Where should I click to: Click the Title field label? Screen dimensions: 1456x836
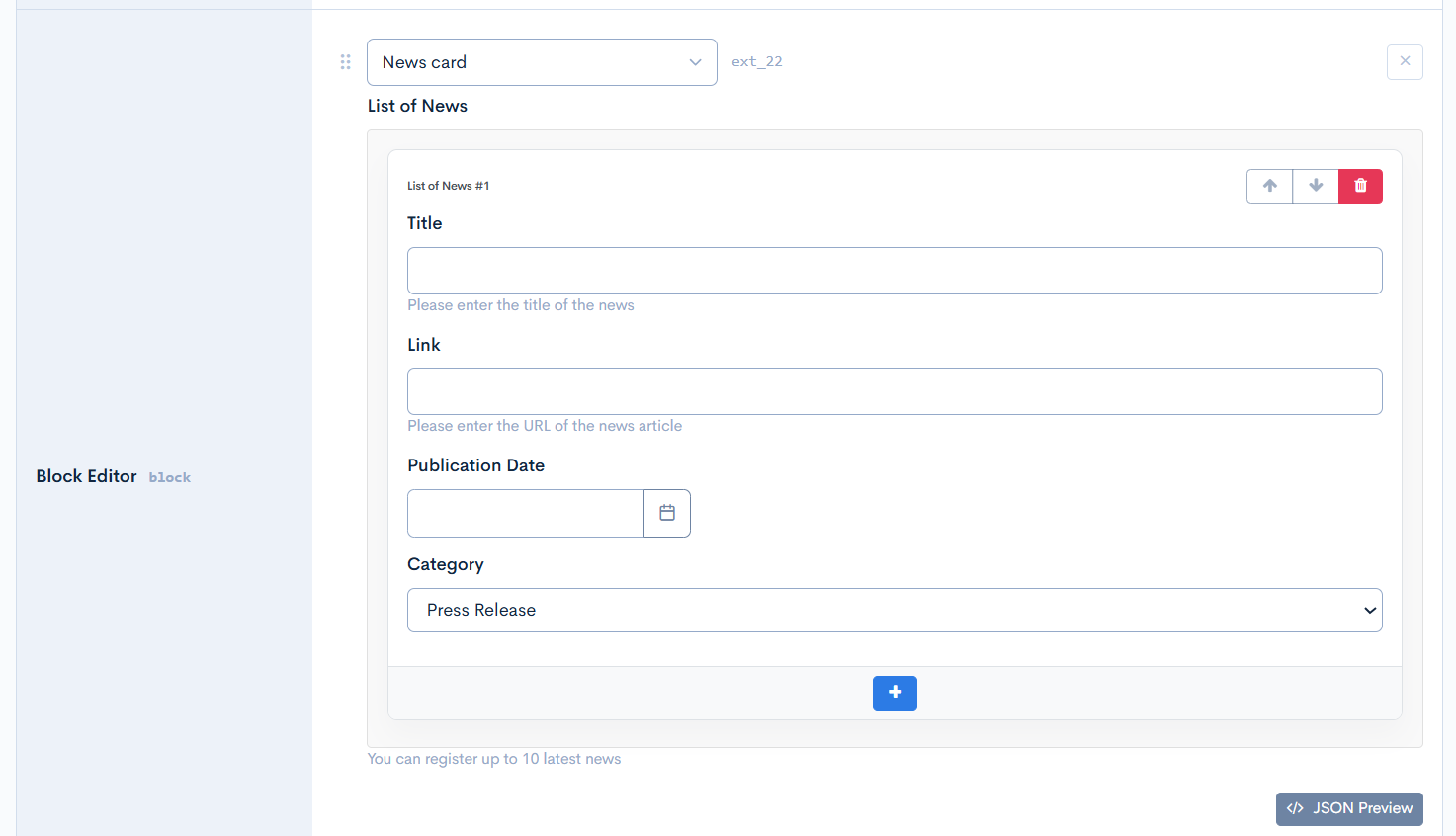(x=425, y=223)
